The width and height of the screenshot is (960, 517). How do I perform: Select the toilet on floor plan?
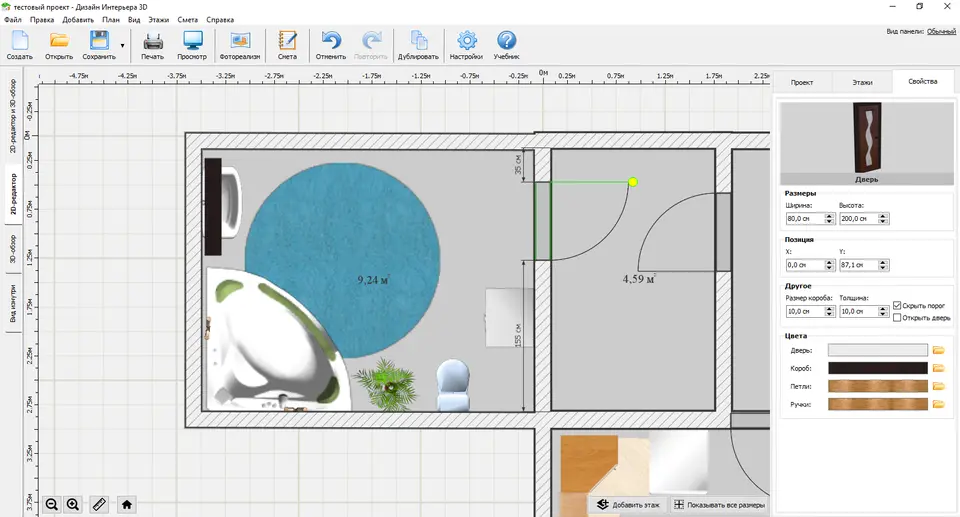(x=453, y=385)
